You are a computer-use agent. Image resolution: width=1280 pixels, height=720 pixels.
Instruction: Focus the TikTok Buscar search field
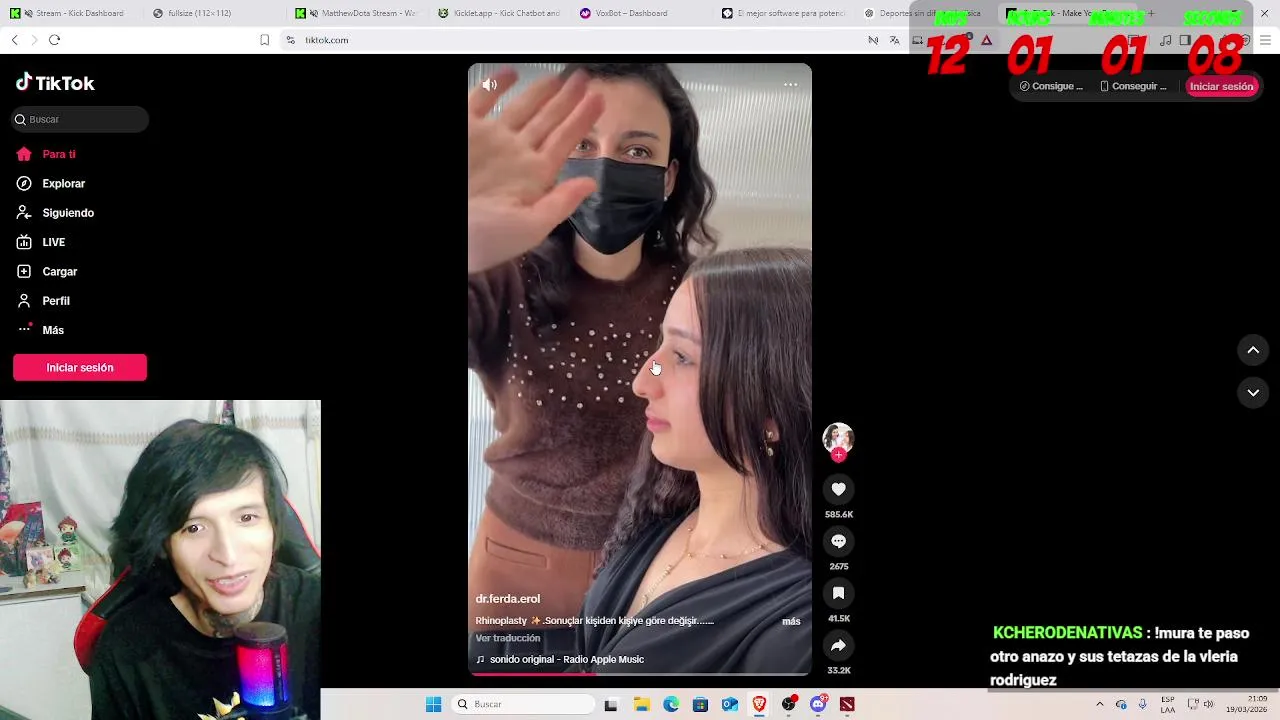point(80,119)
